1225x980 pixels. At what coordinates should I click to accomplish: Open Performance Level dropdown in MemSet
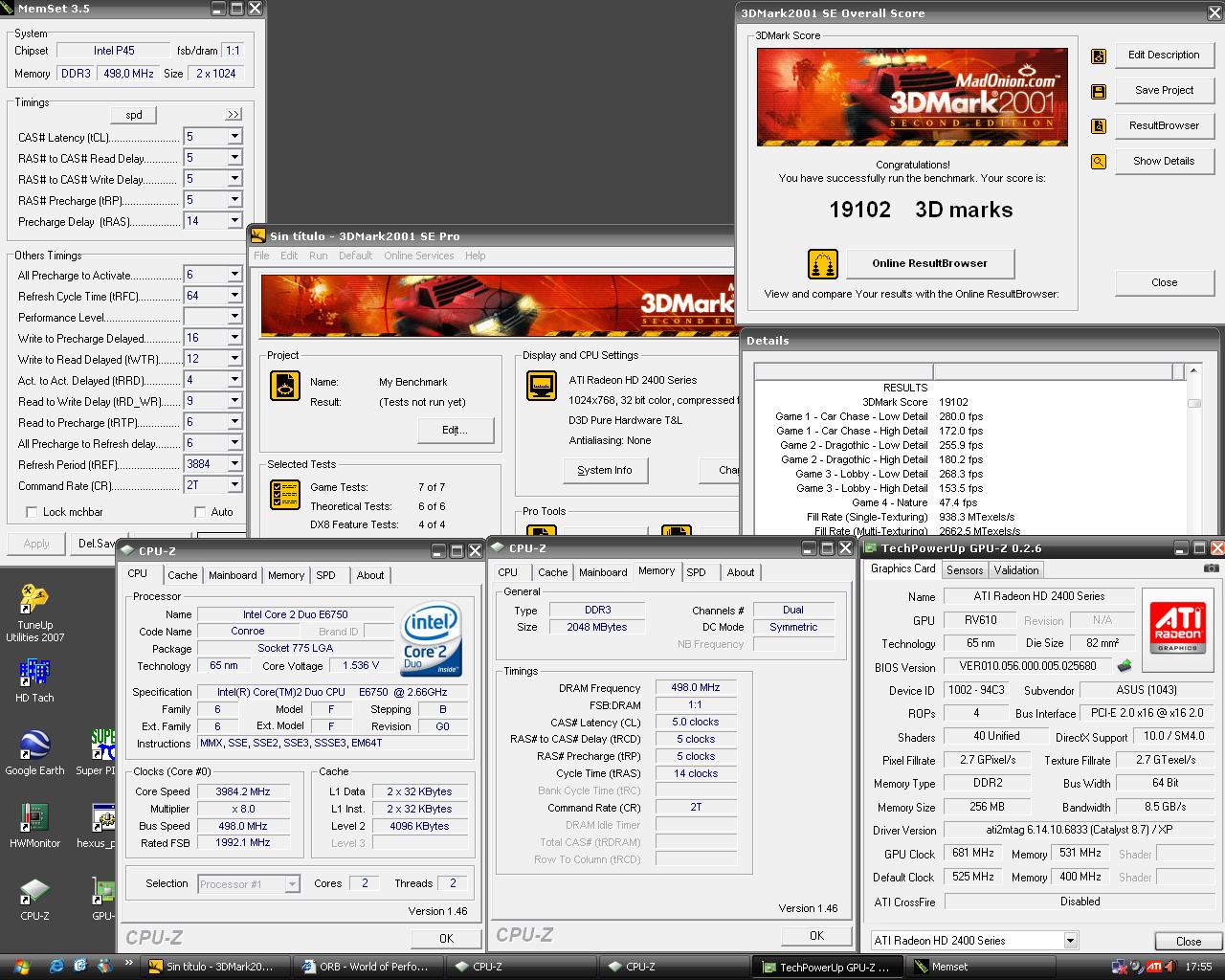point(234,317)
